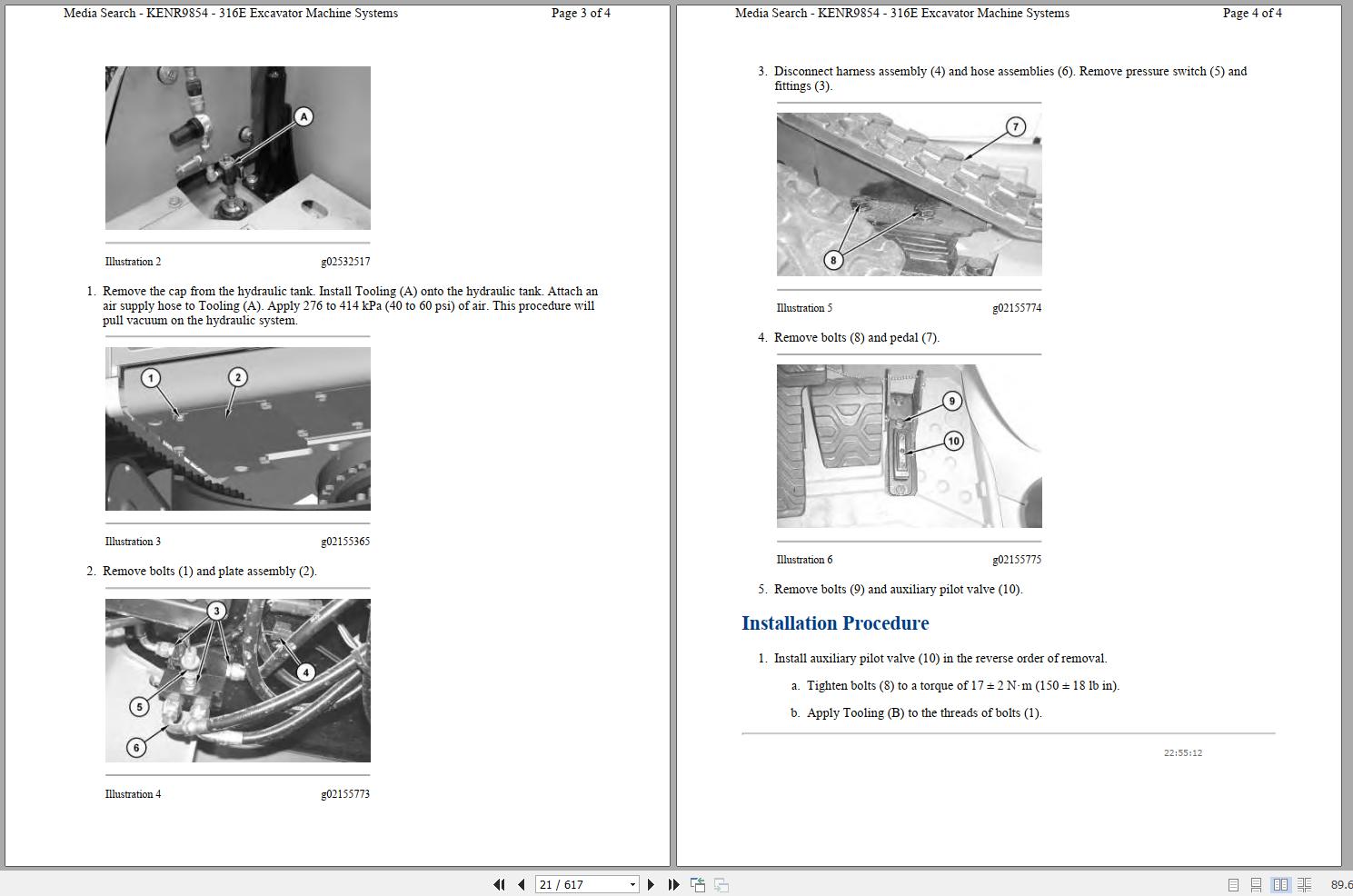Viewport: 1353px width, 896px height.
Task: Click the caption 'Illustration 5'
Action: [804, 308]
